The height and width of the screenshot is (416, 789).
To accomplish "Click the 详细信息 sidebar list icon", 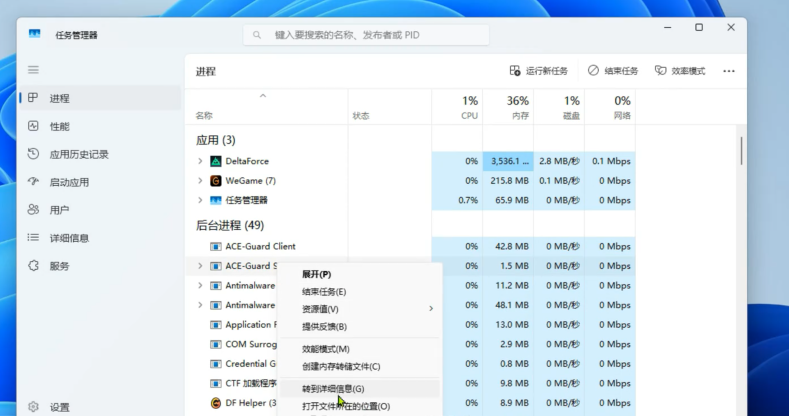I will pos(33,238).
